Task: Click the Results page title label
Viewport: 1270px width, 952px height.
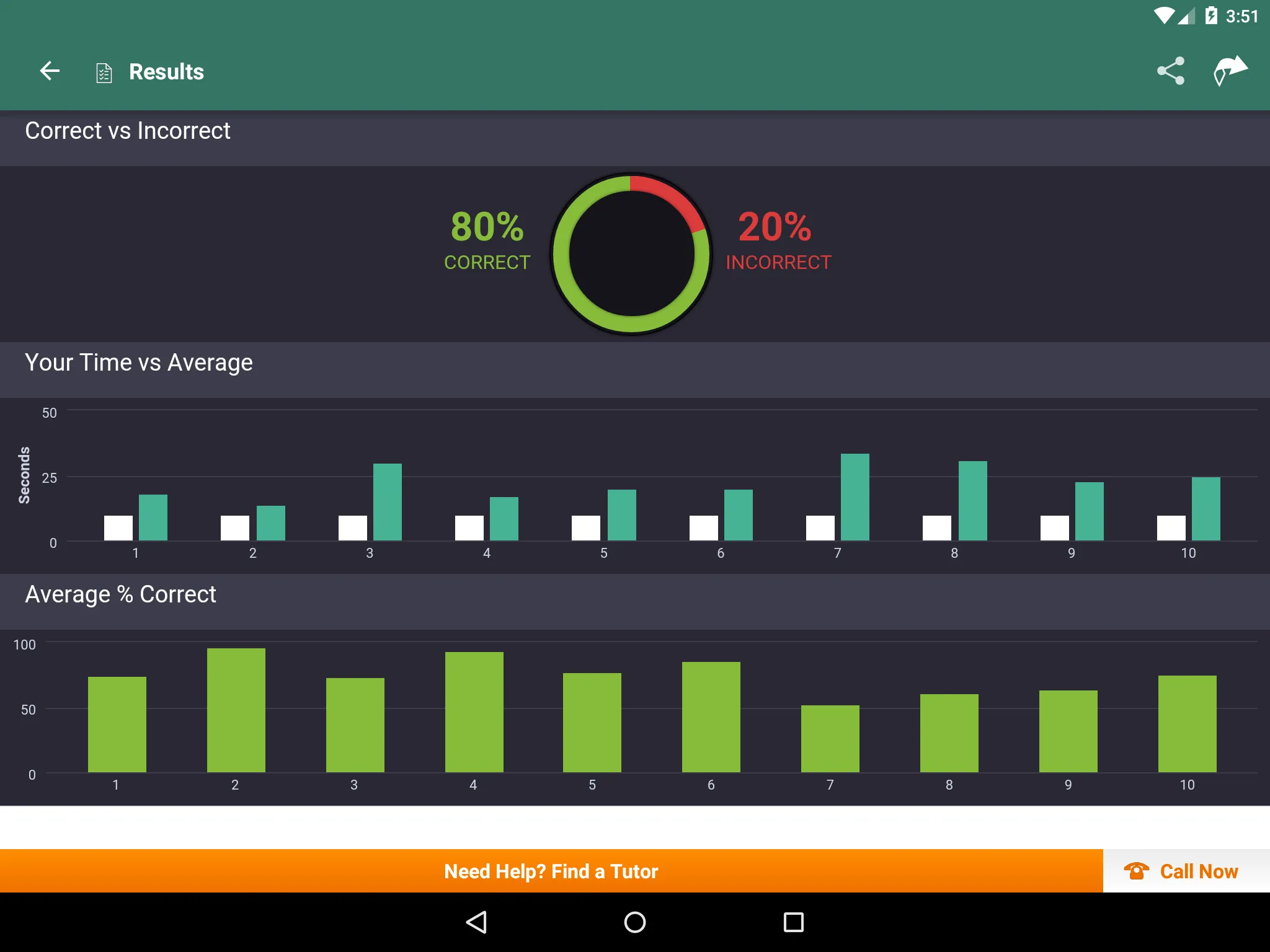Action: coord(166,70)
